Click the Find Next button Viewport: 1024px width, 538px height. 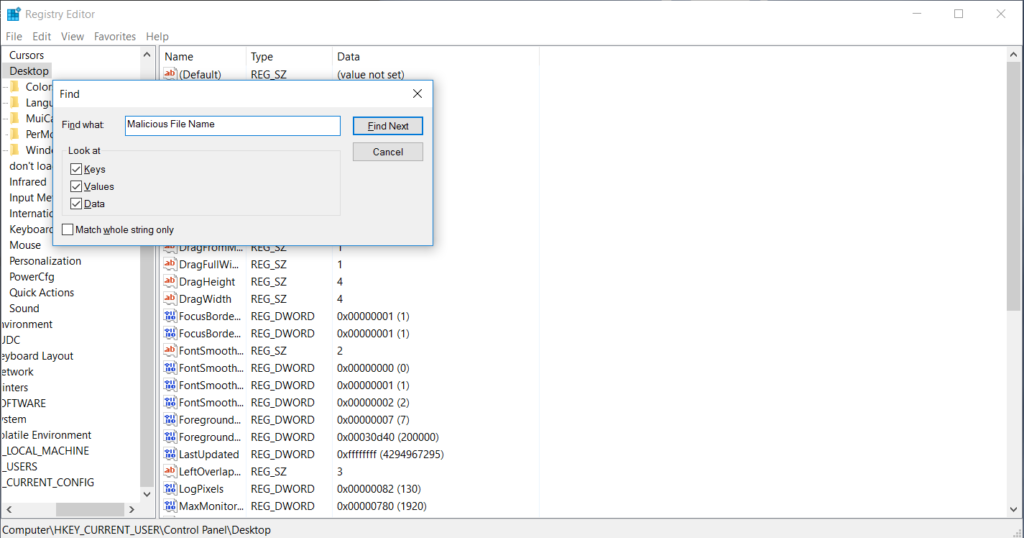pyautogui.click(x=387, y=126)
